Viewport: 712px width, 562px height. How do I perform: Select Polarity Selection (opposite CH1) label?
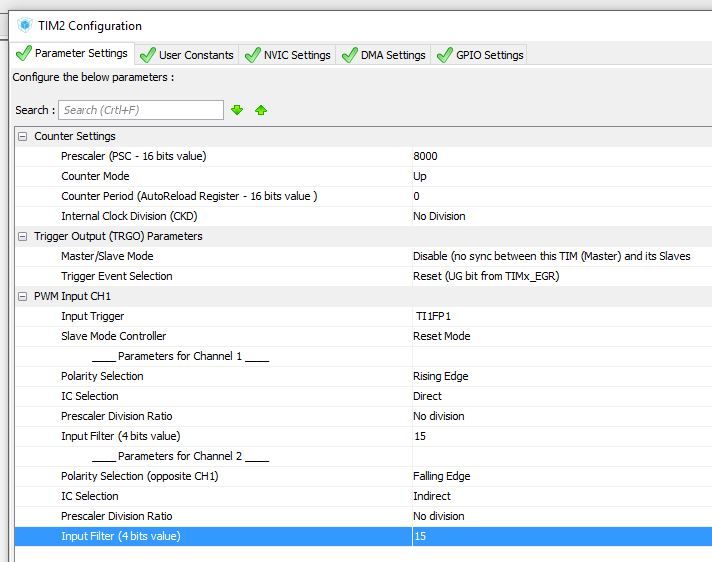pyautogui.click(x=139, y=476)
